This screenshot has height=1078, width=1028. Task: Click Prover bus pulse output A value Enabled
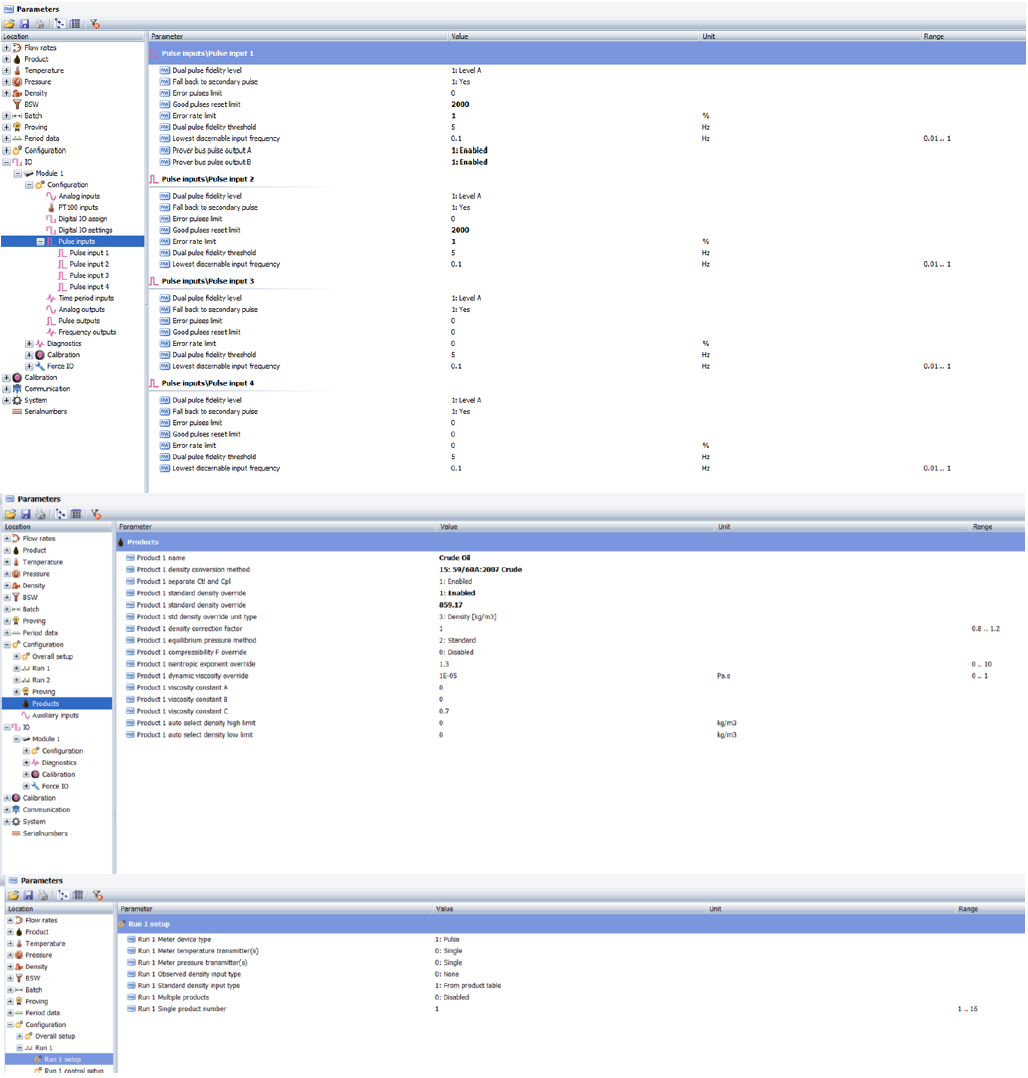point(469,151)
